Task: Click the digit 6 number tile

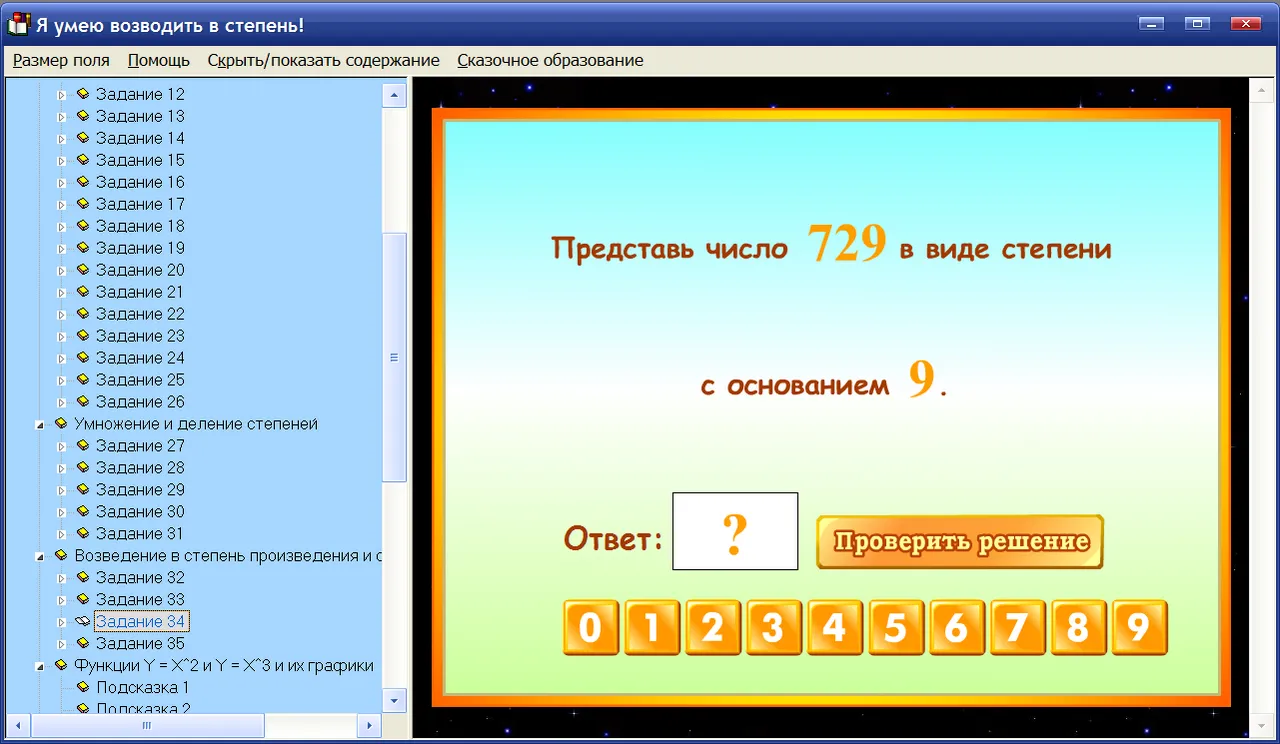Action: 957,628
